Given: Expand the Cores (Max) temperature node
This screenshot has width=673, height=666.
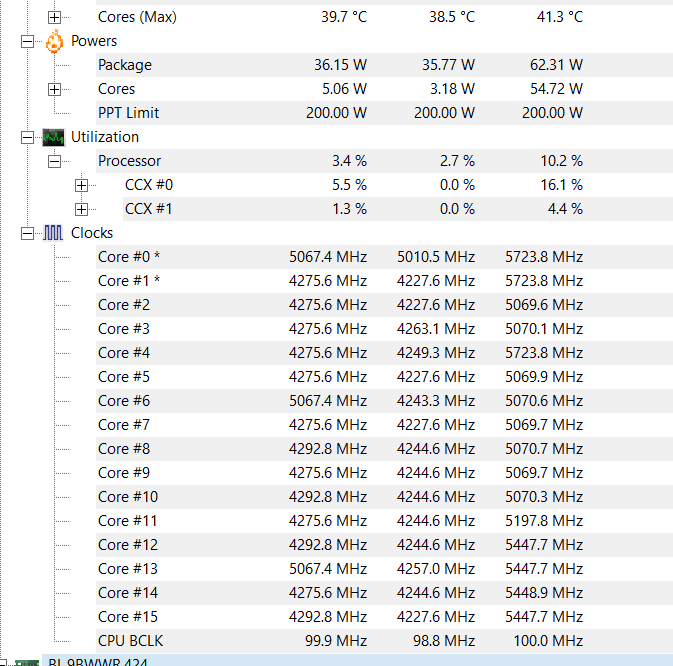Looking at the screenshot, I should point(54,17).
